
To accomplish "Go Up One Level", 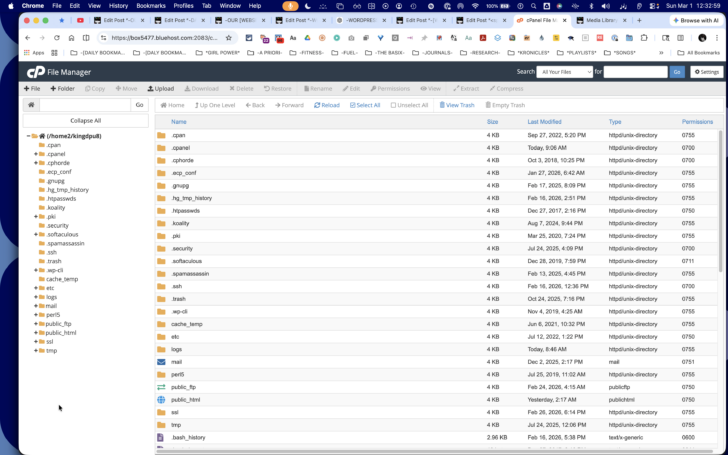I will click(215, 105).
